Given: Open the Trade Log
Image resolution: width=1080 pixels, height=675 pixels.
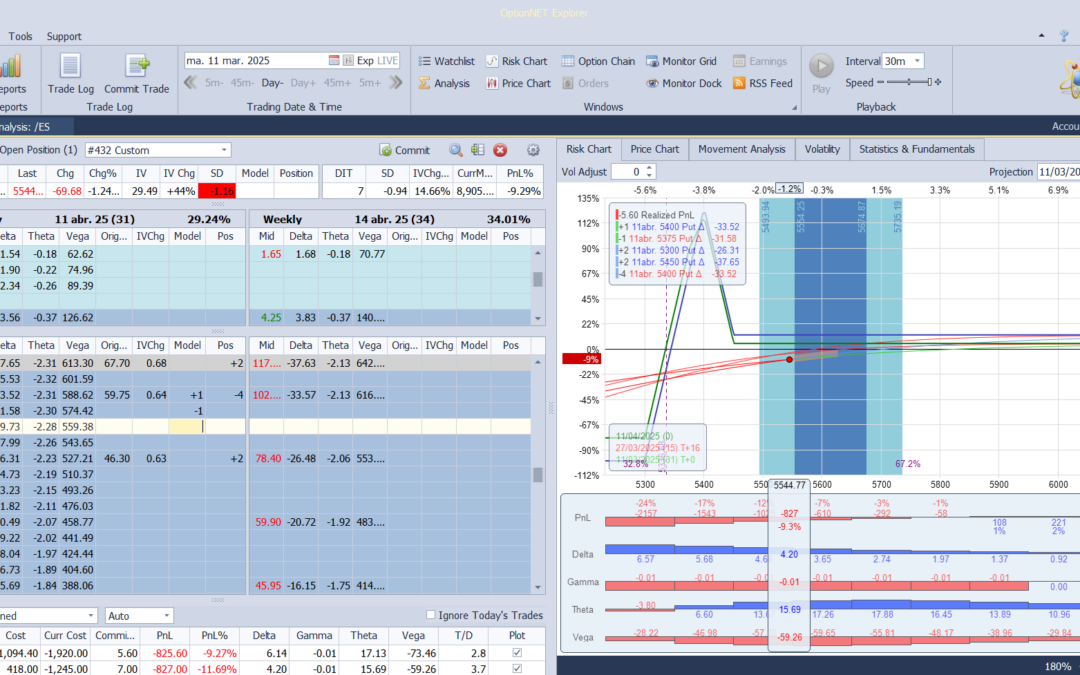Looking at the screenshot, I should tap(70, 74).
